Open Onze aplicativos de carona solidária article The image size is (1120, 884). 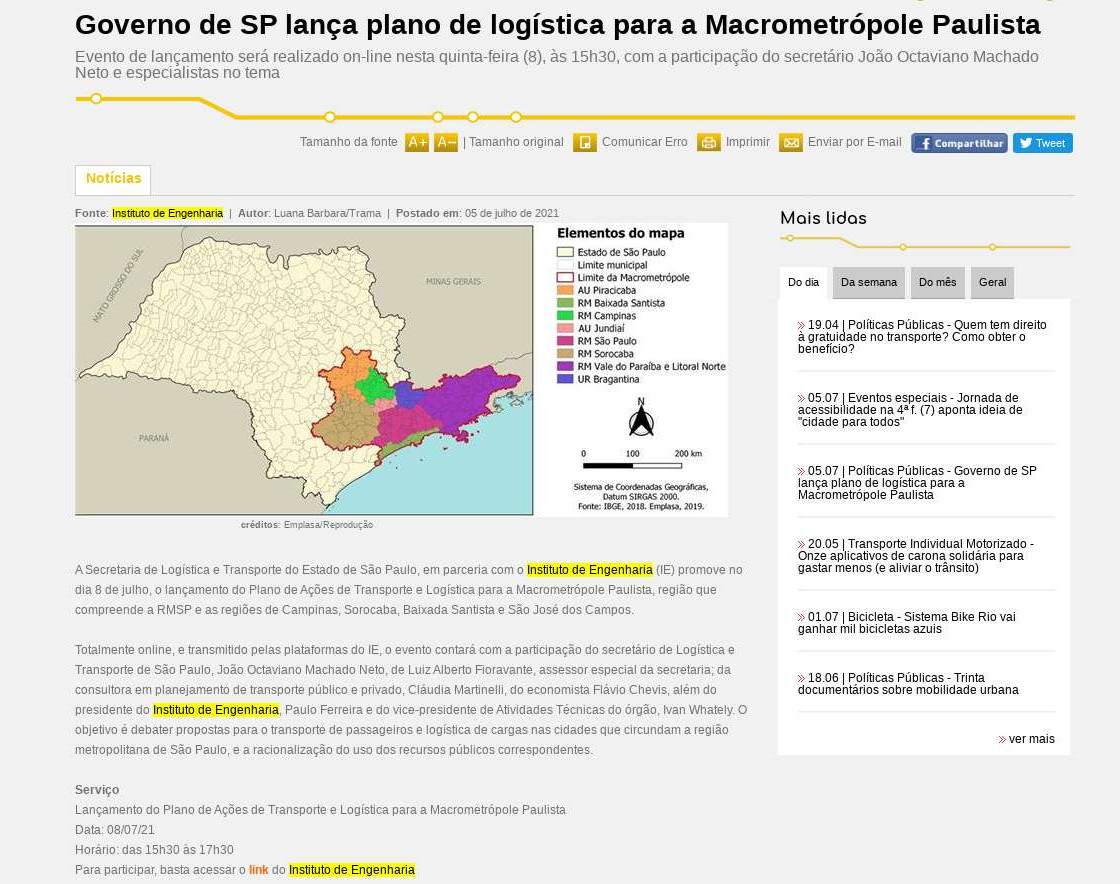coord(915,556)
